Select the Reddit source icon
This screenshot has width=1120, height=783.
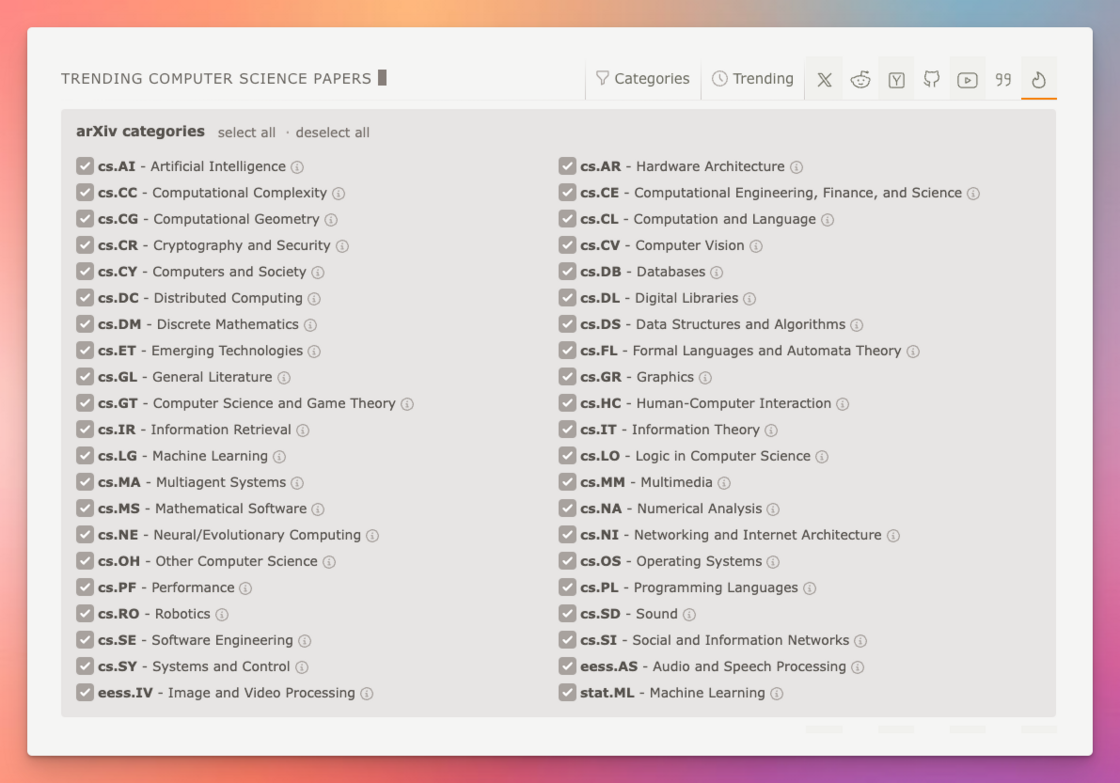pos(860,80)
